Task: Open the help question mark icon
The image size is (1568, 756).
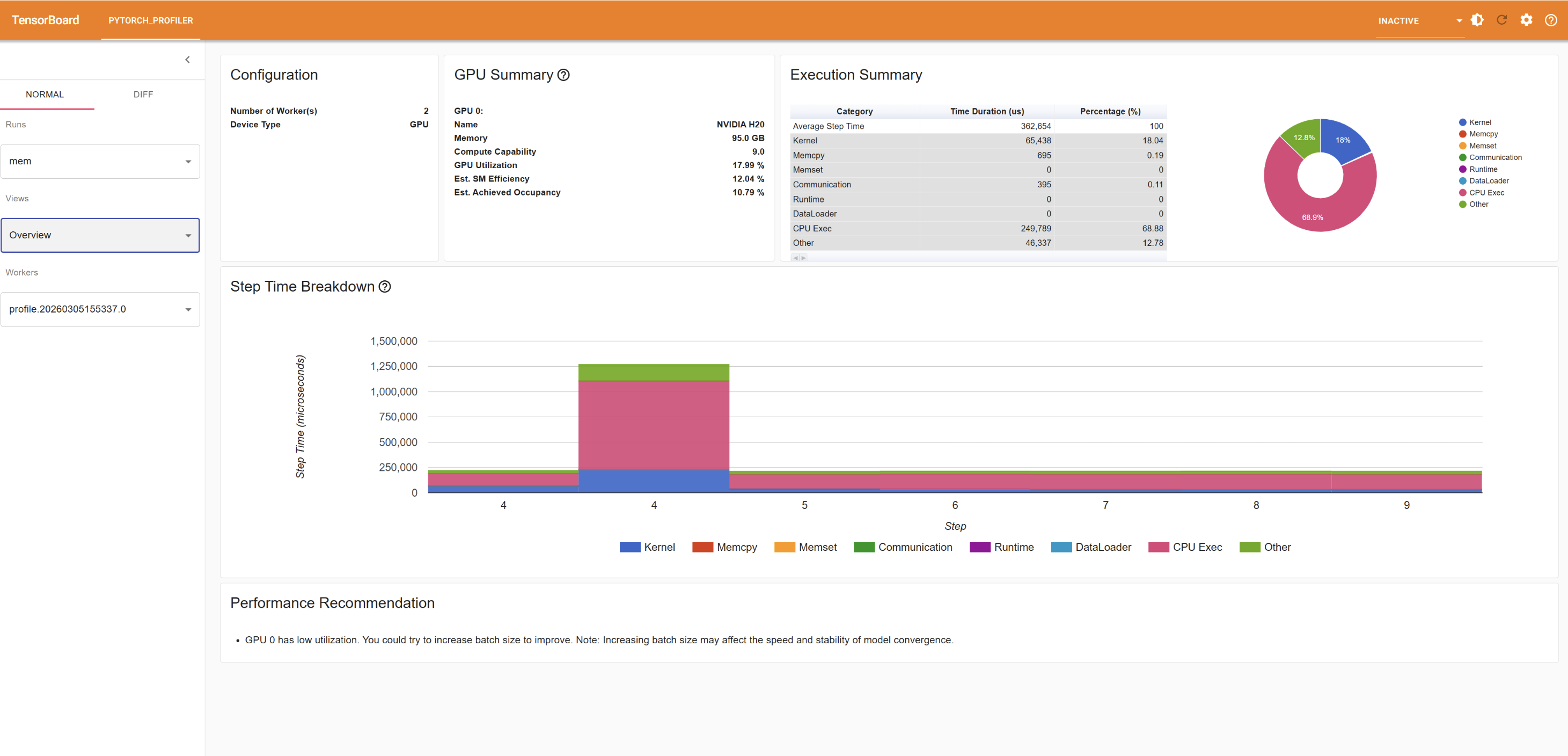Action: 1550,20
